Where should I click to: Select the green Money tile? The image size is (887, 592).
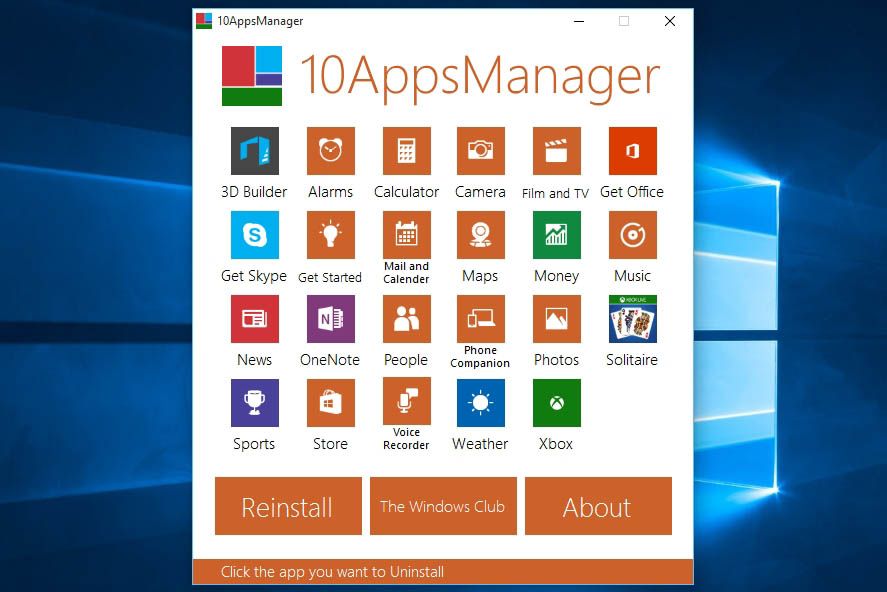click(x=557, y=235)
